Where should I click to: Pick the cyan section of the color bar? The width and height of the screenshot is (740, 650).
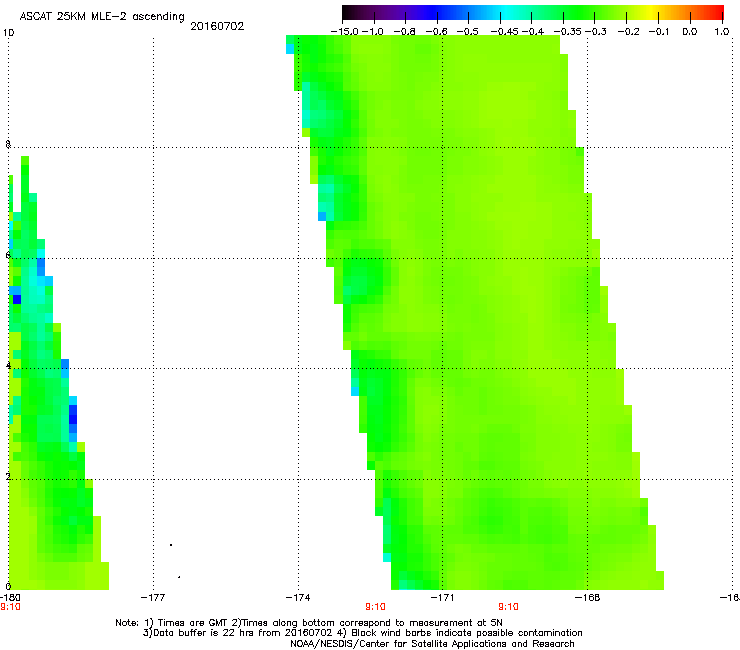point(507,13)
